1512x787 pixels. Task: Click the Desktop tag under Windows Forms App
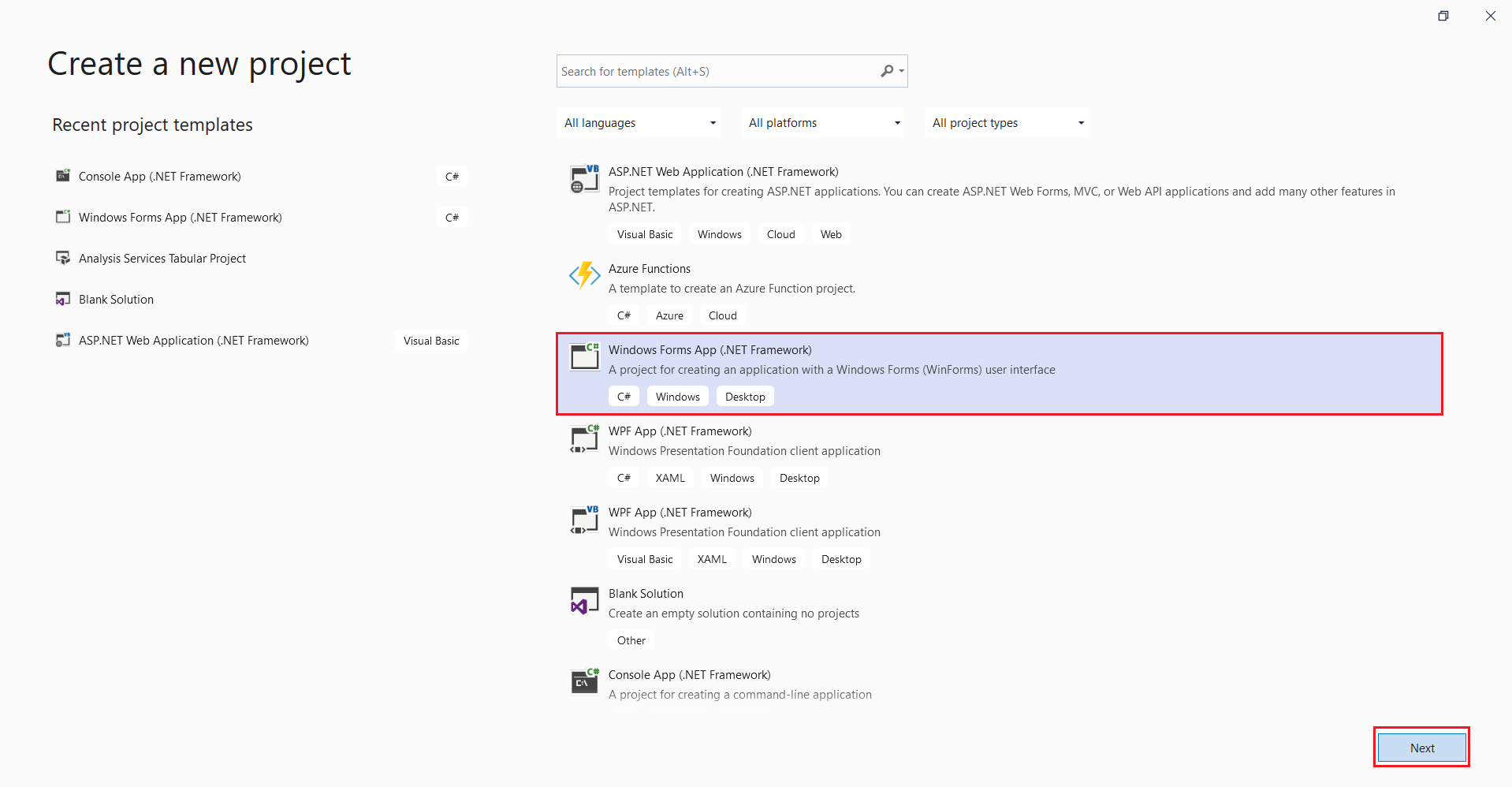745,397
